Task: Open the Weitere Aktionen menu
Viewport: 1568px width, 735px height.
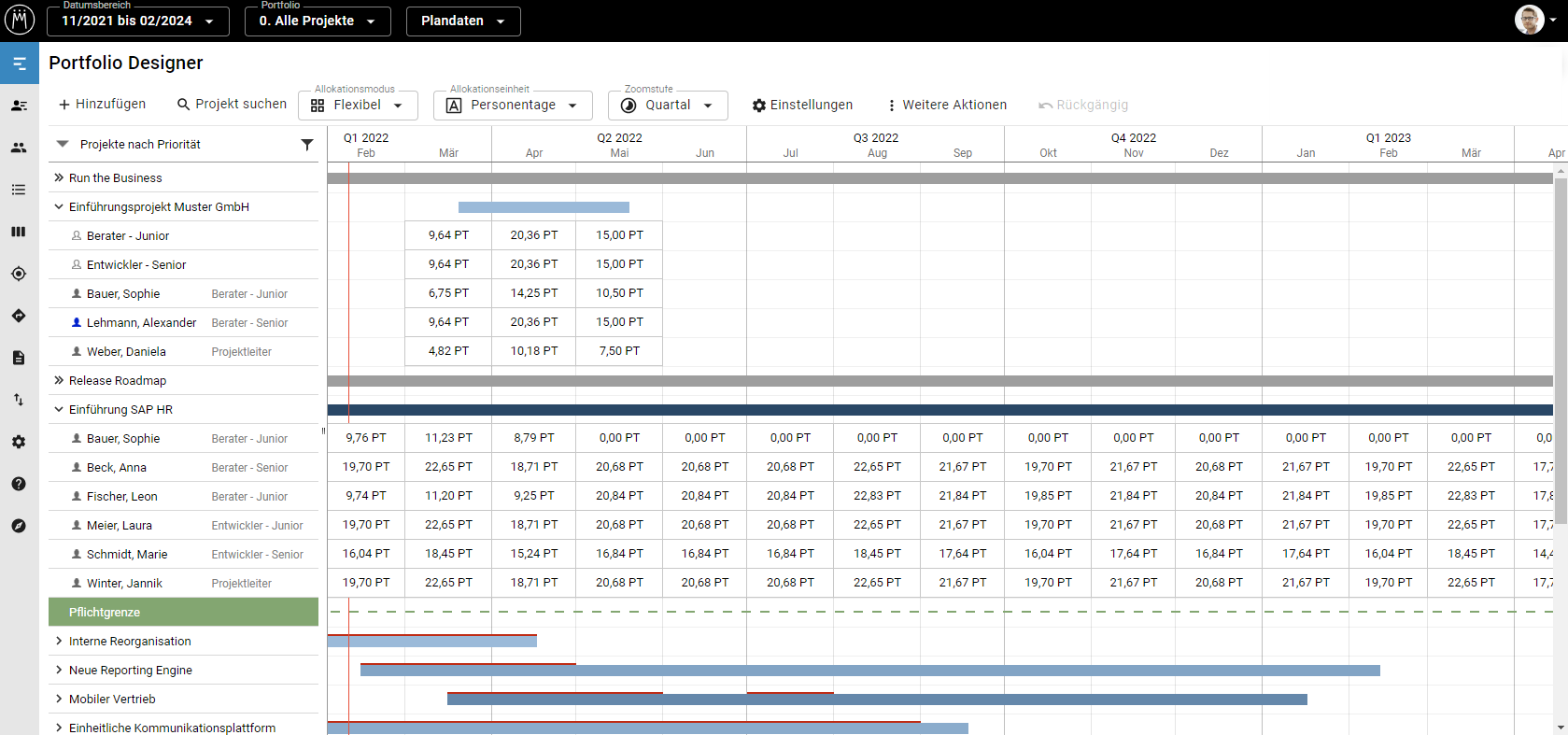Action: pyautogui.click(x=946, y=106)
